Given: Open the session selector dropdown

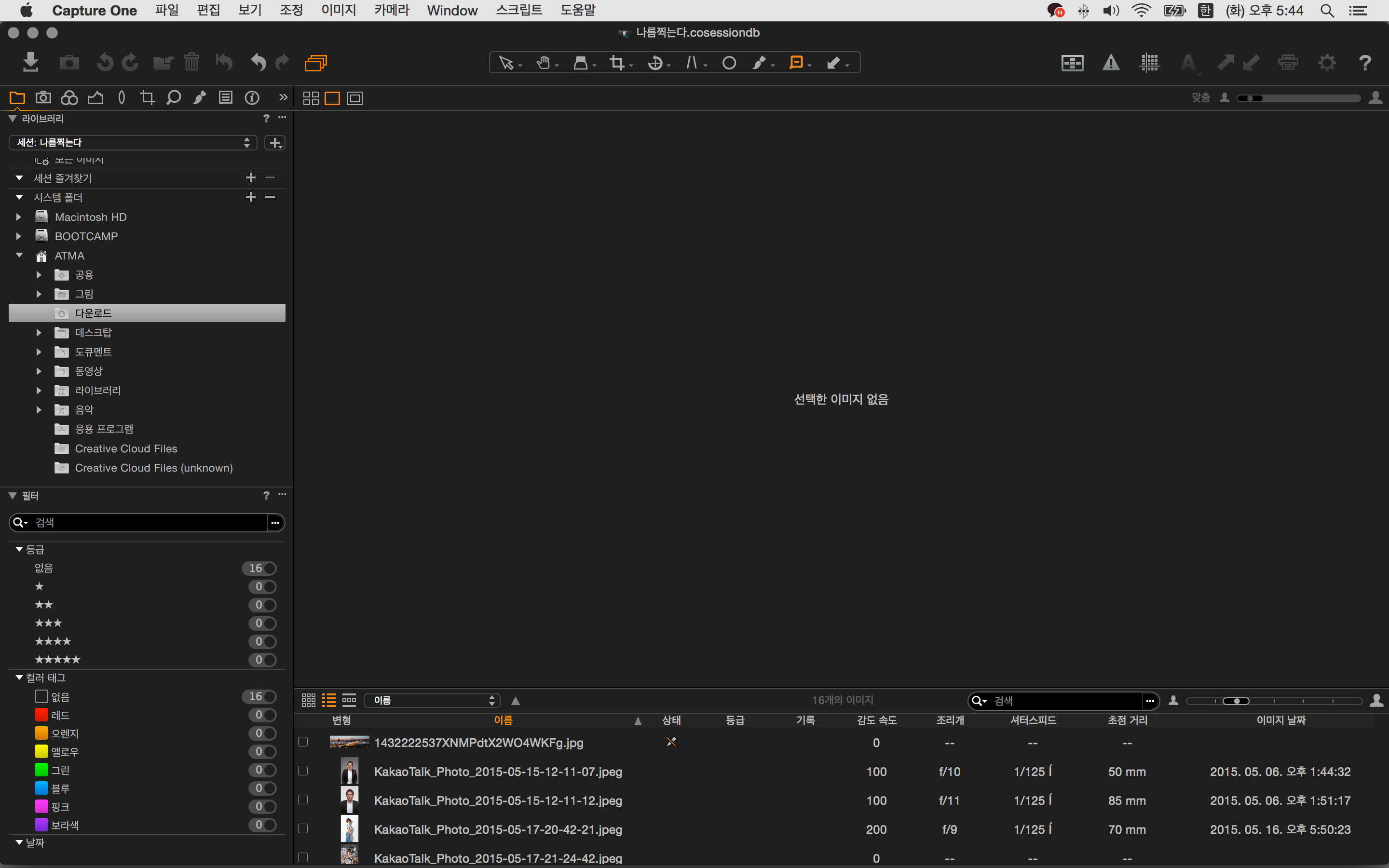Looking at the screenshot, I should [133, 142].
